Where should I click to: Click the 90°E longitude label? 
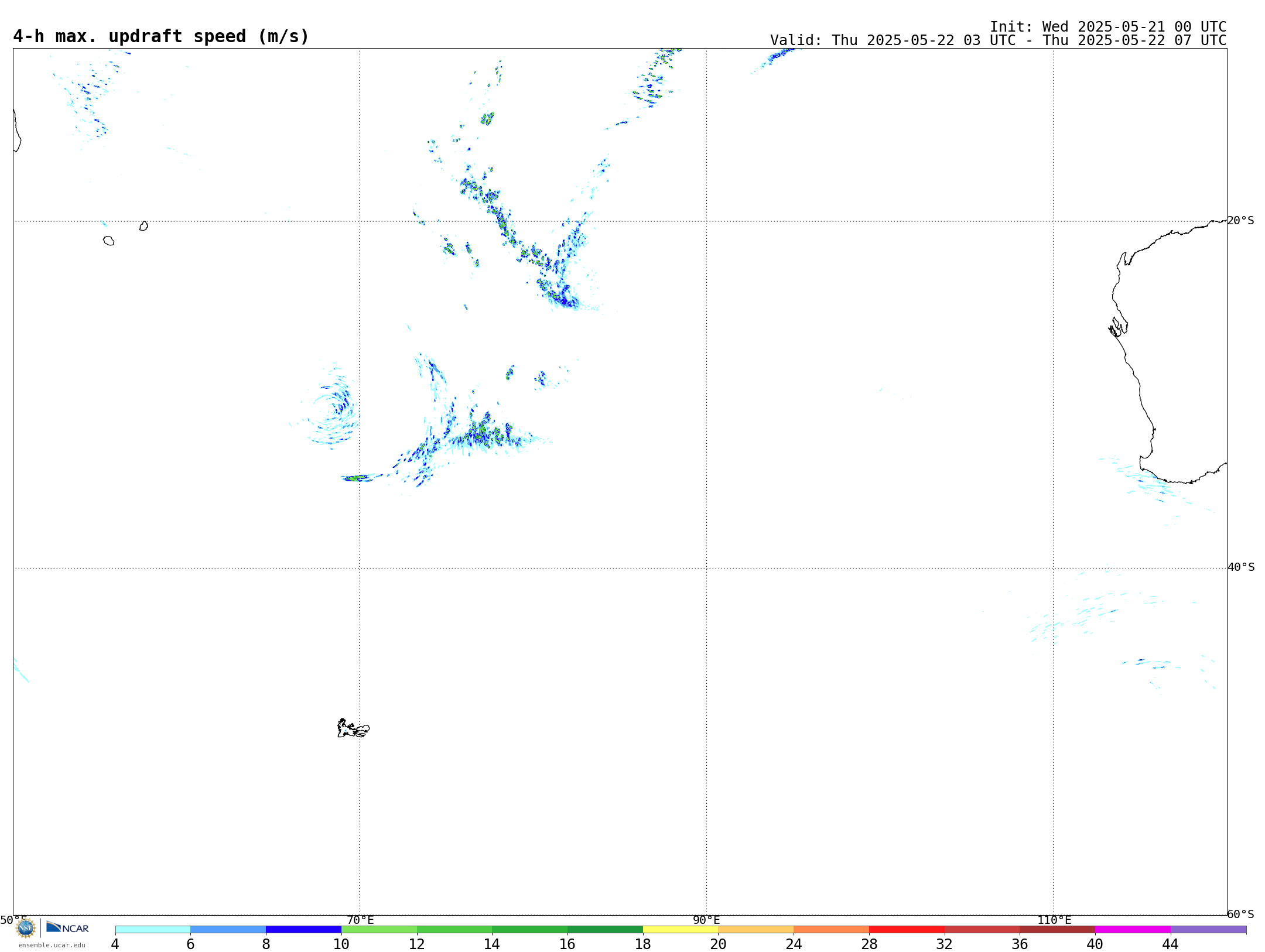point(706,920)
